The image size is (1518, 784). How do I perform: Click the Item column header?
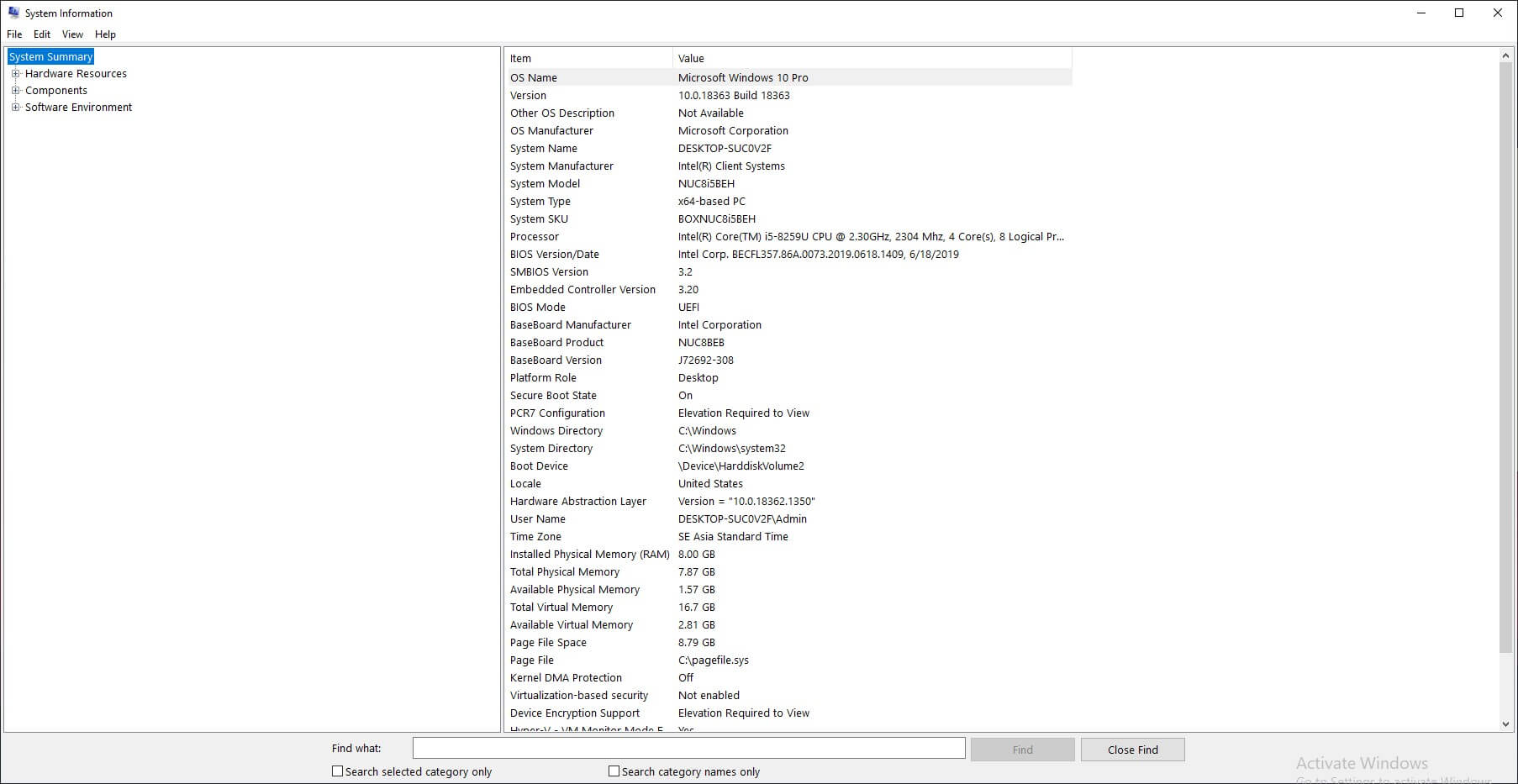click(x=588, y=58)
